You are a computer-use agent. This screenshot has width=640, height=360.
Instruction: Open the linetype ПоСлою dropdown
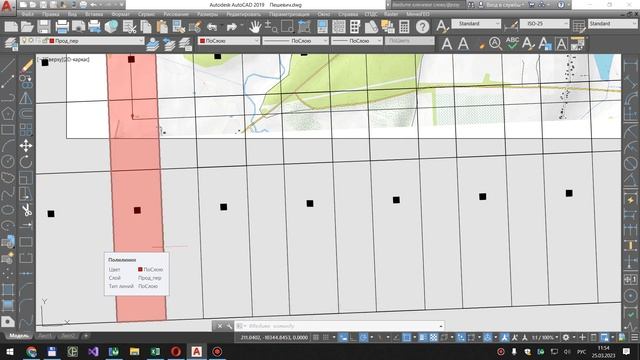[295, 41]
